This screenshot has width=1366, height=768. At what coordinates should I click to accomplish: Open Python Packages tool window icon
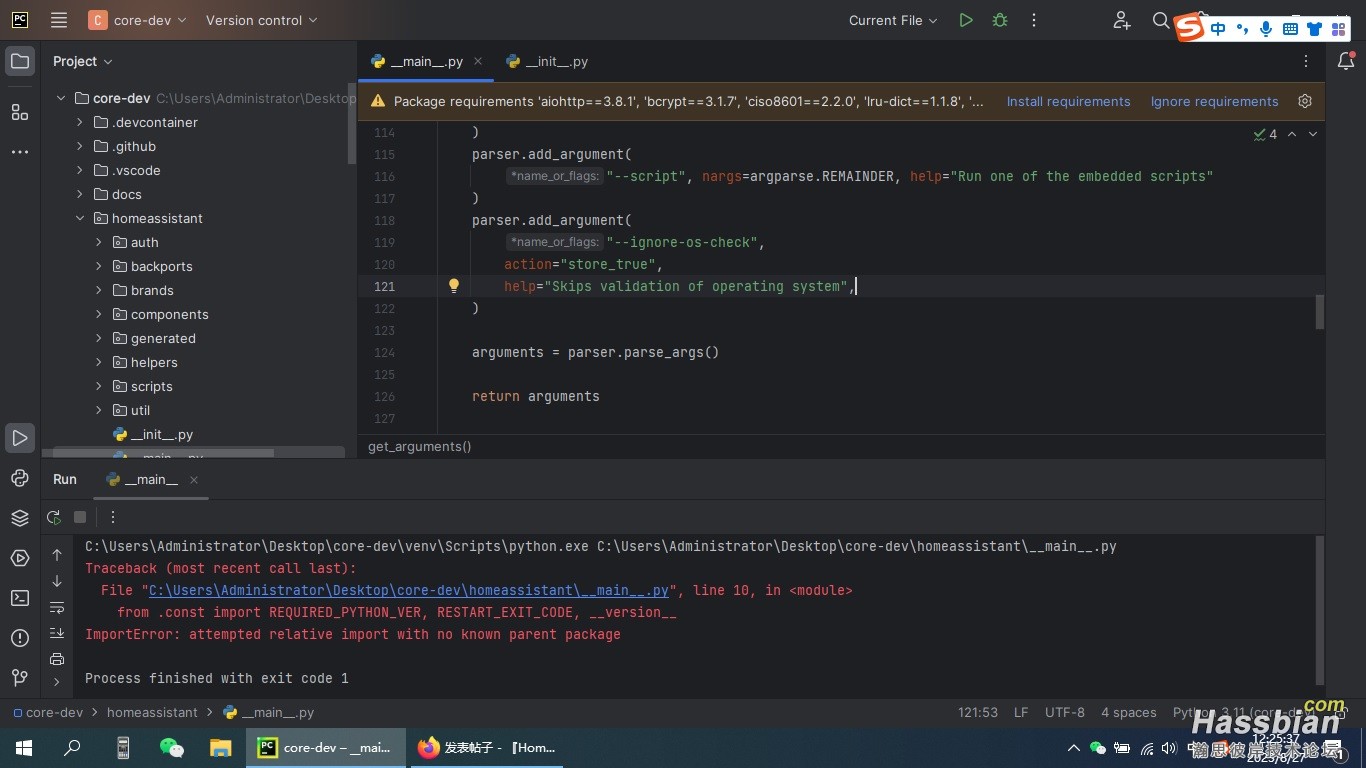click(20, 478)
